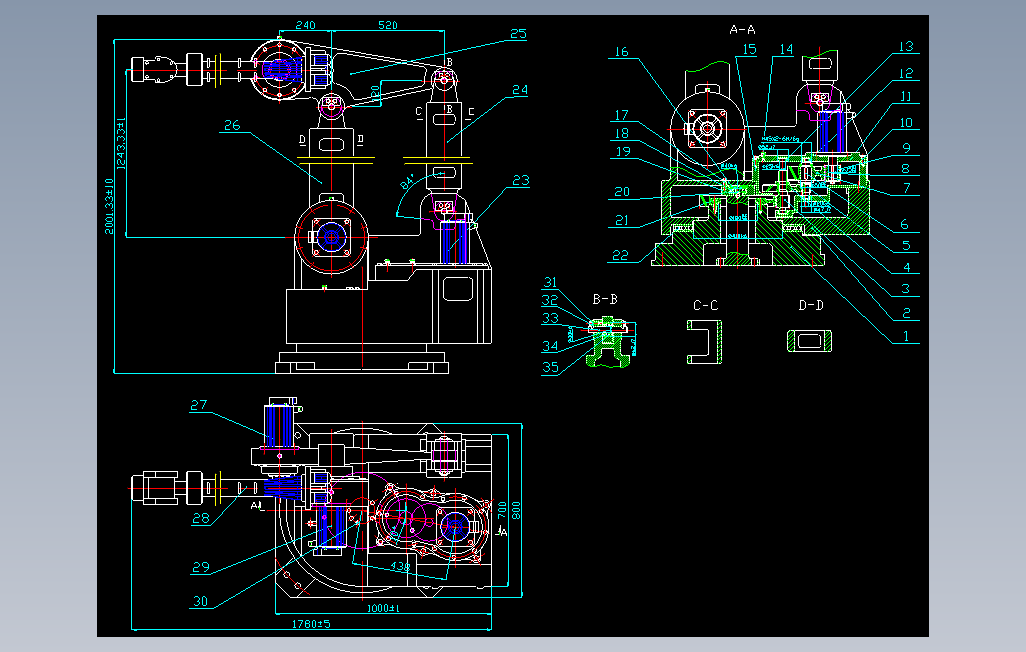Click part callout number 17
1026x652 pixels.
click(x=622, y=115)
